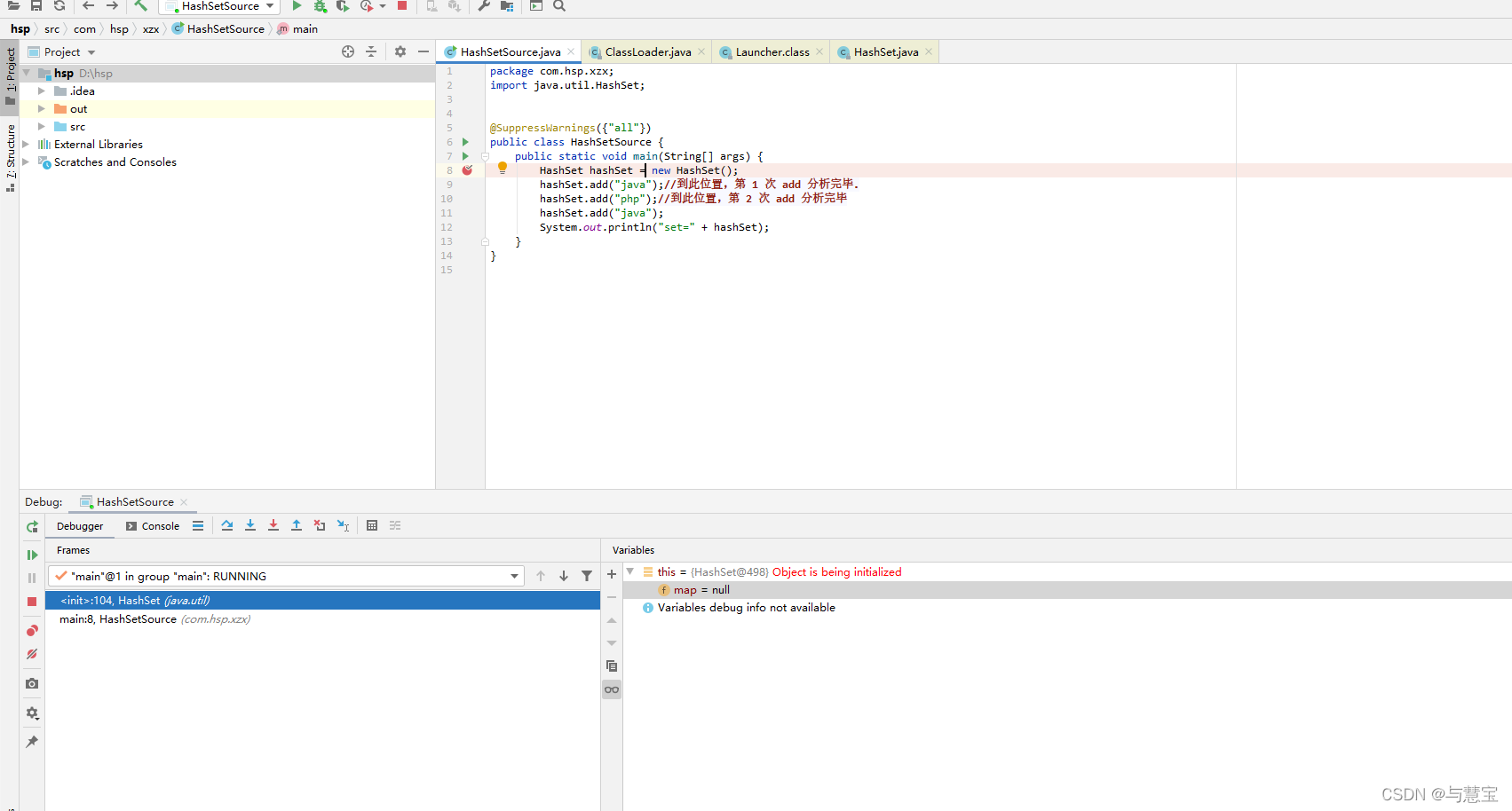
Task: Step Over the current line in debugger
Action: pos(227,525)
